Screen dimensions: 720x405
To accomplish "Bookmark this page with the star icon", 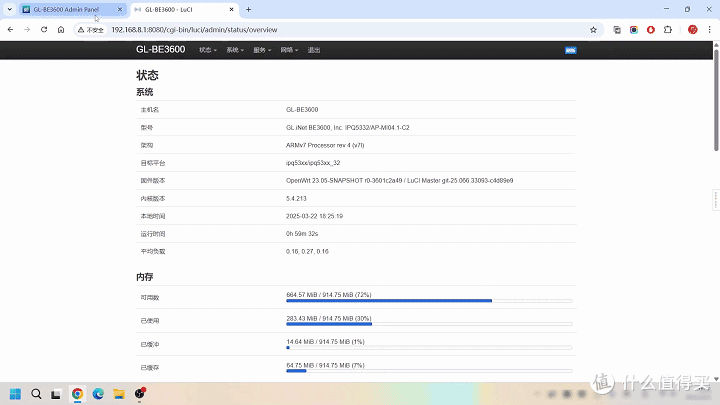I will [x=593, y=30].
